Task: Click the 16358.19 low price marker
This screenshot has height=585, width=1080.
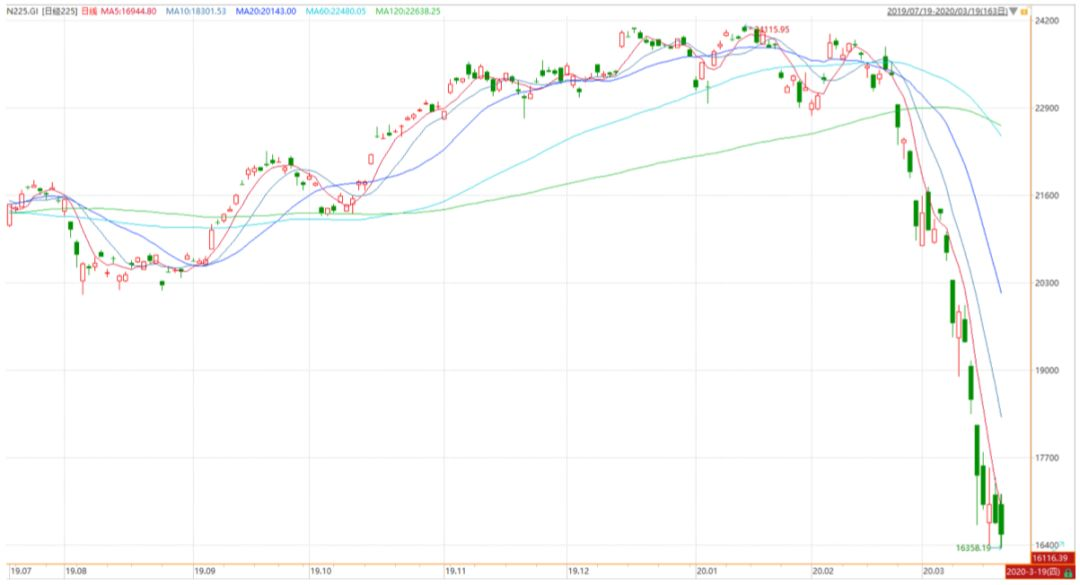Action: [x=973, y=548]
